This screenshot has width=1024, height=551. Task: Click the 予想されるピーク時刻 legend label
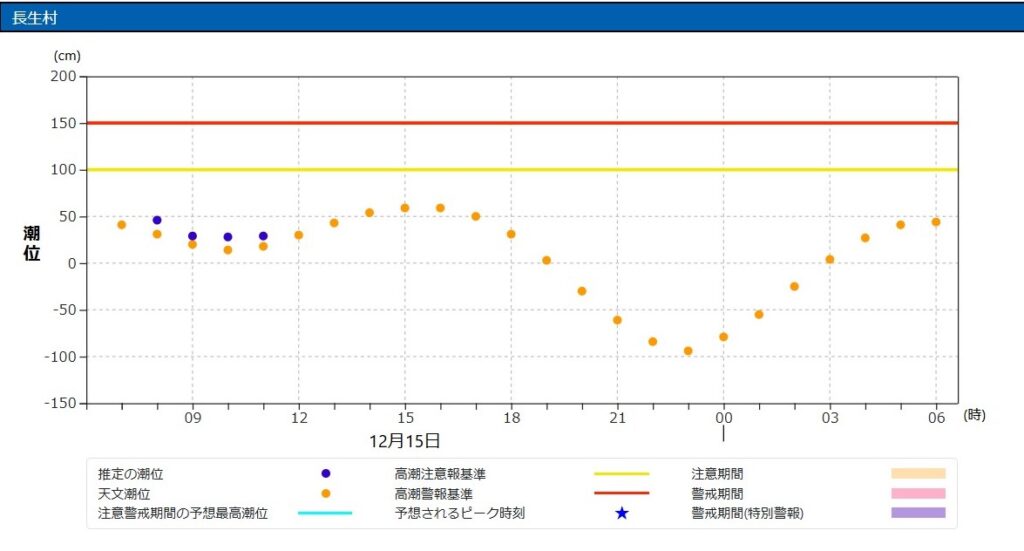[x=460, y=513]
